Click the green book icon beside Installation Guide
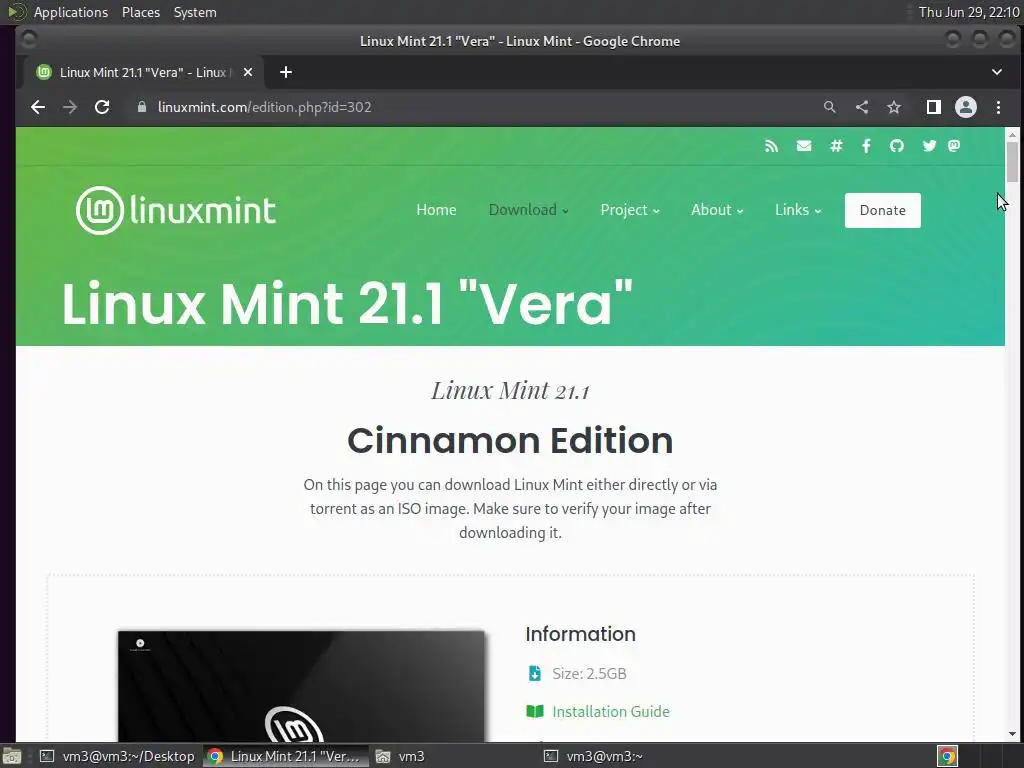Screen dimensions: 1024x768 click(535, 711)
